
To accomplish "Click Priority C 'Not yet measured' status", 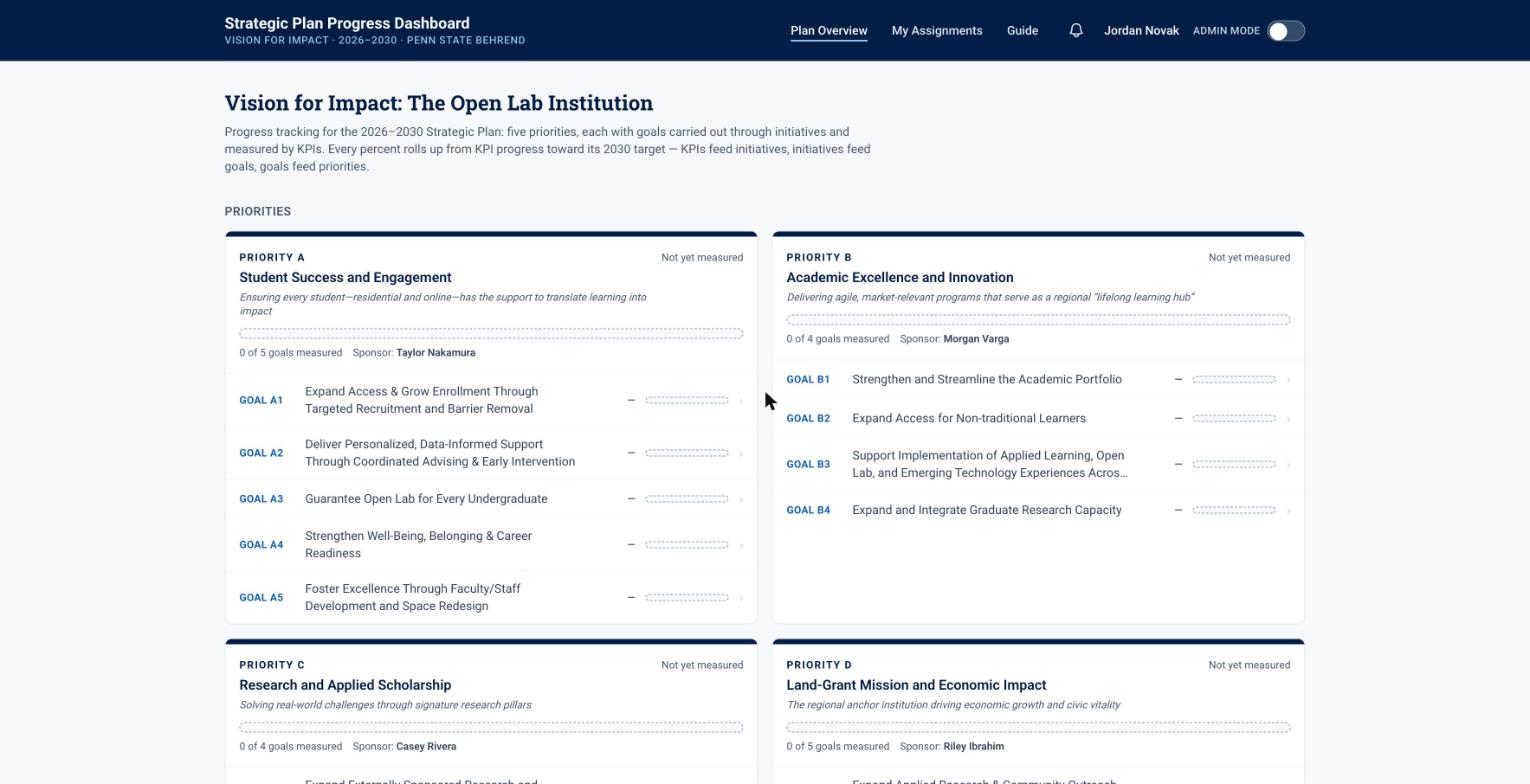I will click(702, 665).
